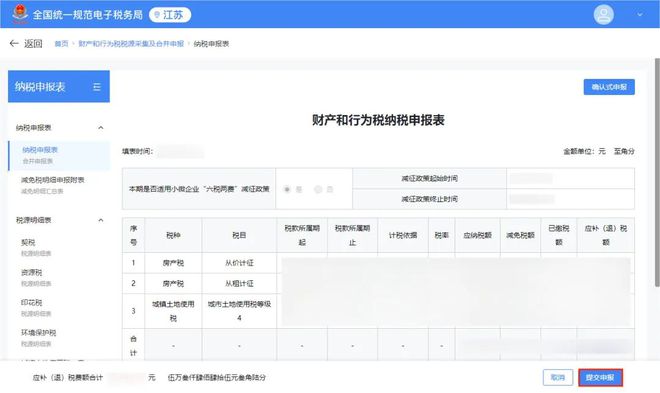Click the 从价计征 cell

(239, 263)
